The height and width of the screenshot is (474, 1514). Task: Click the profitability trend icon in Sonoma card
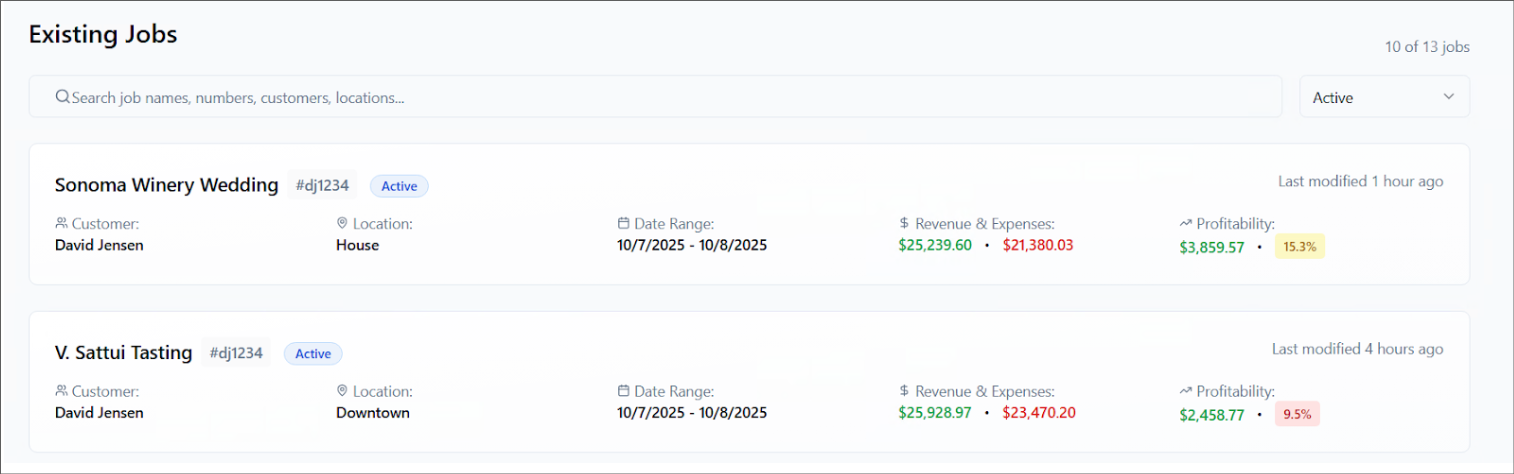click(x=1186, y=224)
